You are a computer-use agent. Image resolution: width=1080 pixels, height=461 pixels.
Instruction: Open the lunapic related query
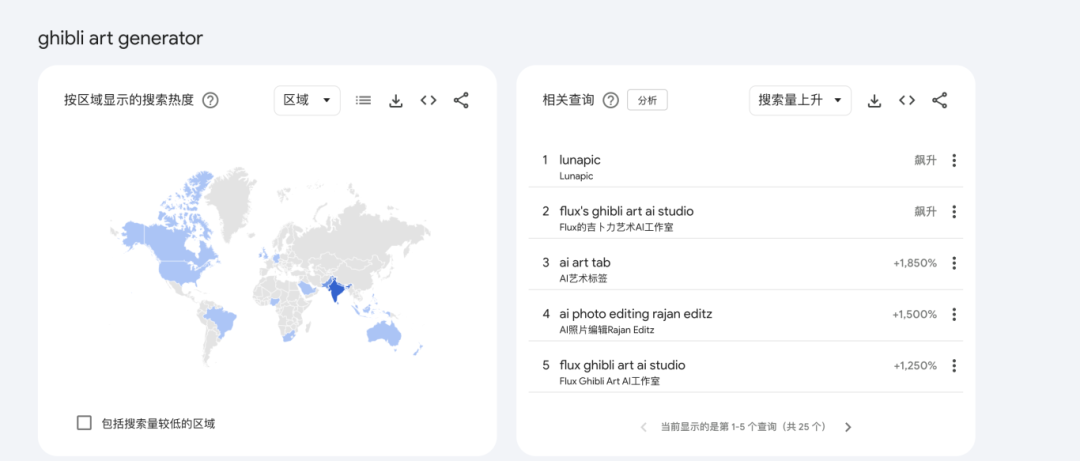click(x=580, y=160)
